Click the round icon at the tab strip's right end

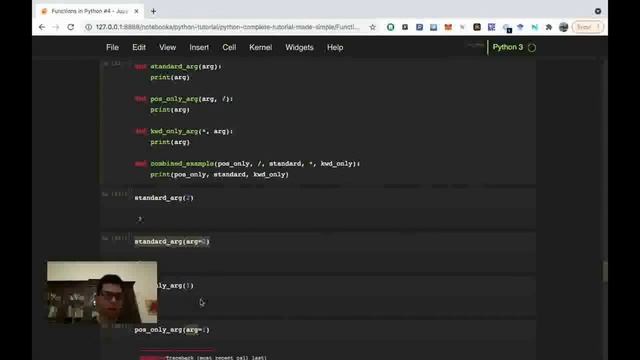(598, 11)
